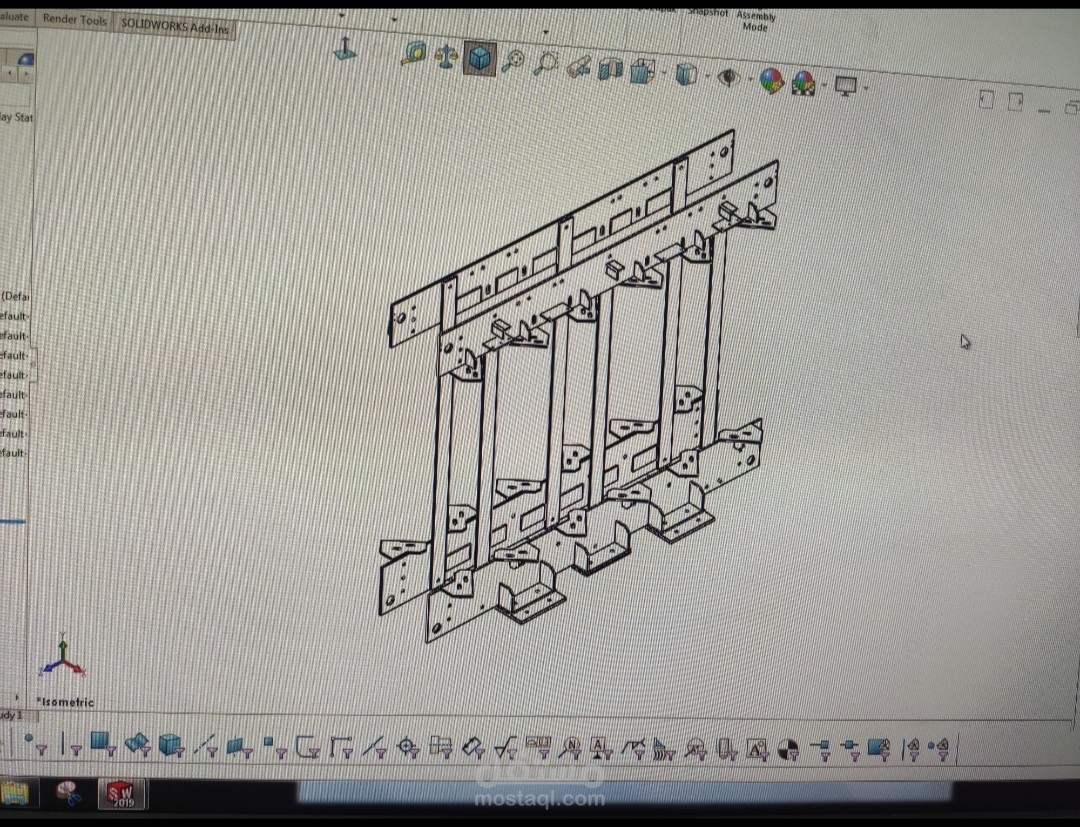The width and height of the screenshot is (1080, 827).
Task: Click the black-white center of mass filter icon
Action: point(789,750)
